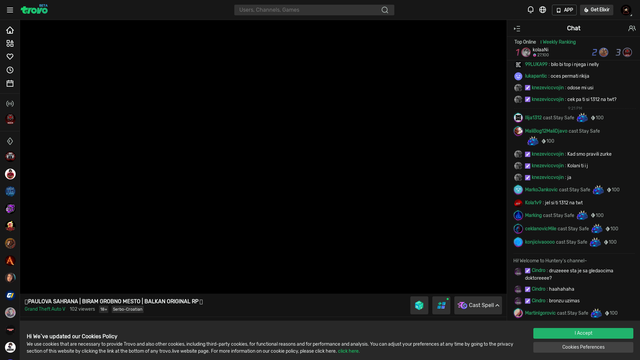
Task: Open Following heart icon in sidebar
Action: point(10,57)
